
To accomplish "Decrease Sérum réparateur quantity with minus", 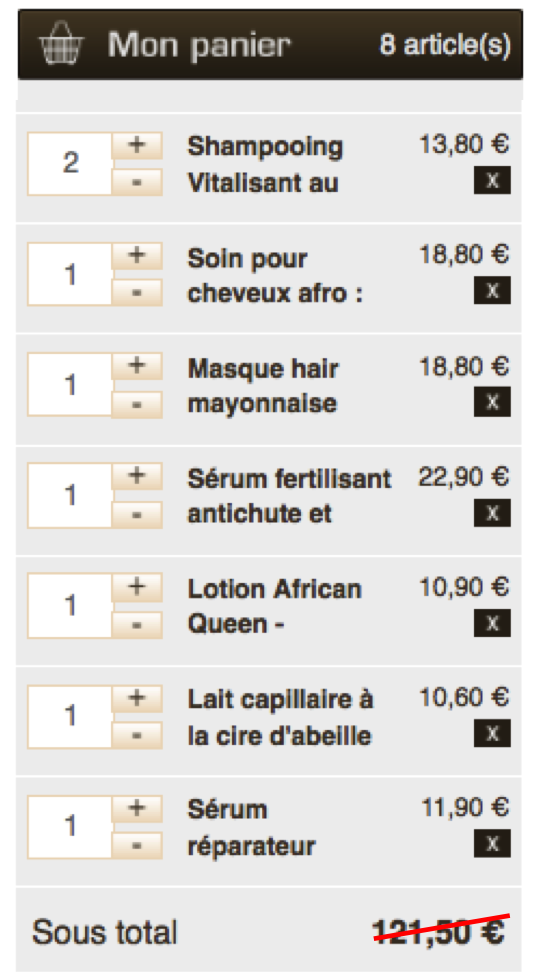I will coord(137,846).
